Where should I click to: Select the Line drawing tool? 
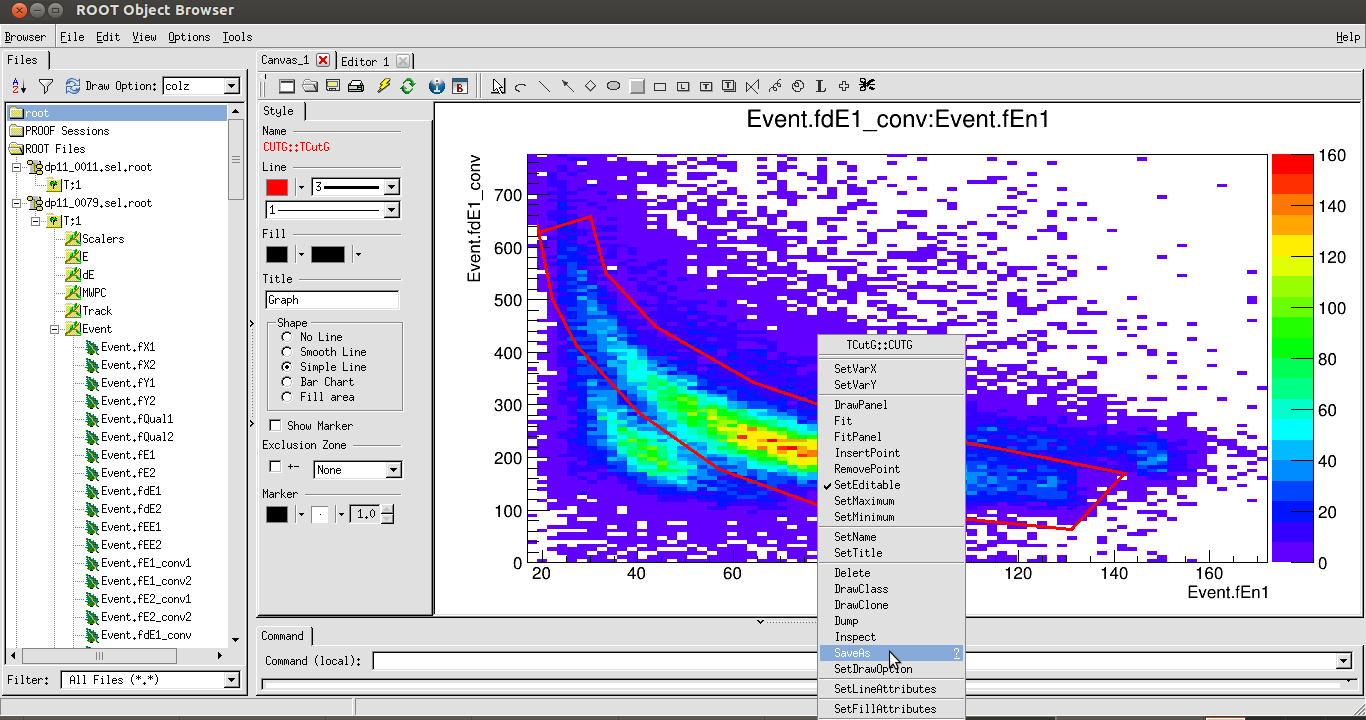pos(544,86)
